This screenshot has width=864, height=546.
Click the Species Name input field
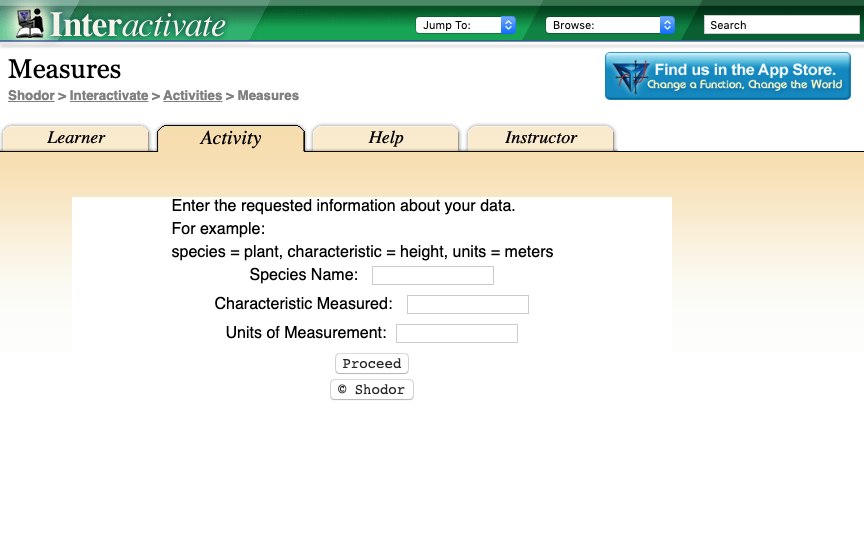tap(433, 275)
